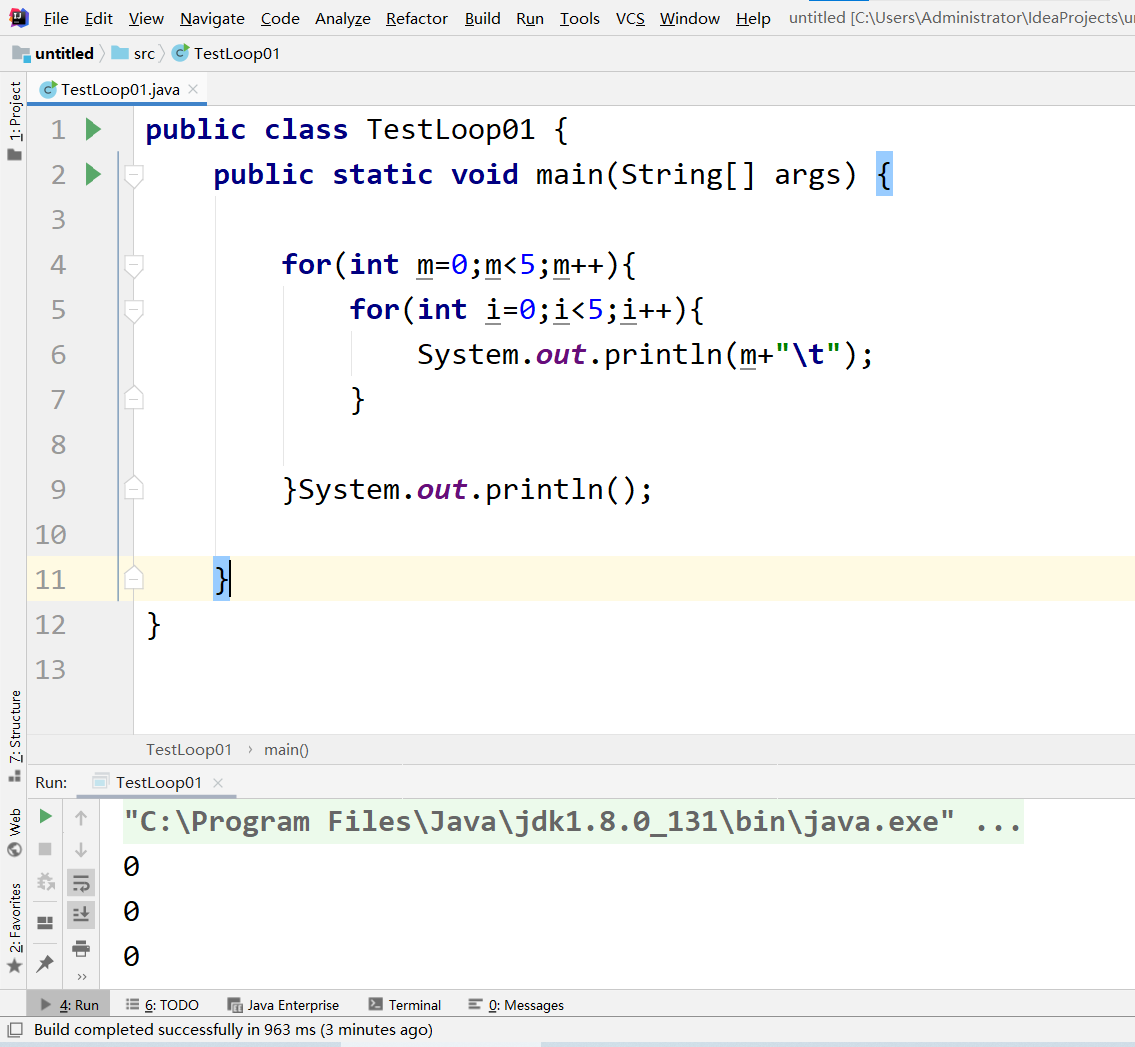Open the Java Enterprise tool window
The width and height of the screenshot is (1135, 1047).
[283, 1004]
